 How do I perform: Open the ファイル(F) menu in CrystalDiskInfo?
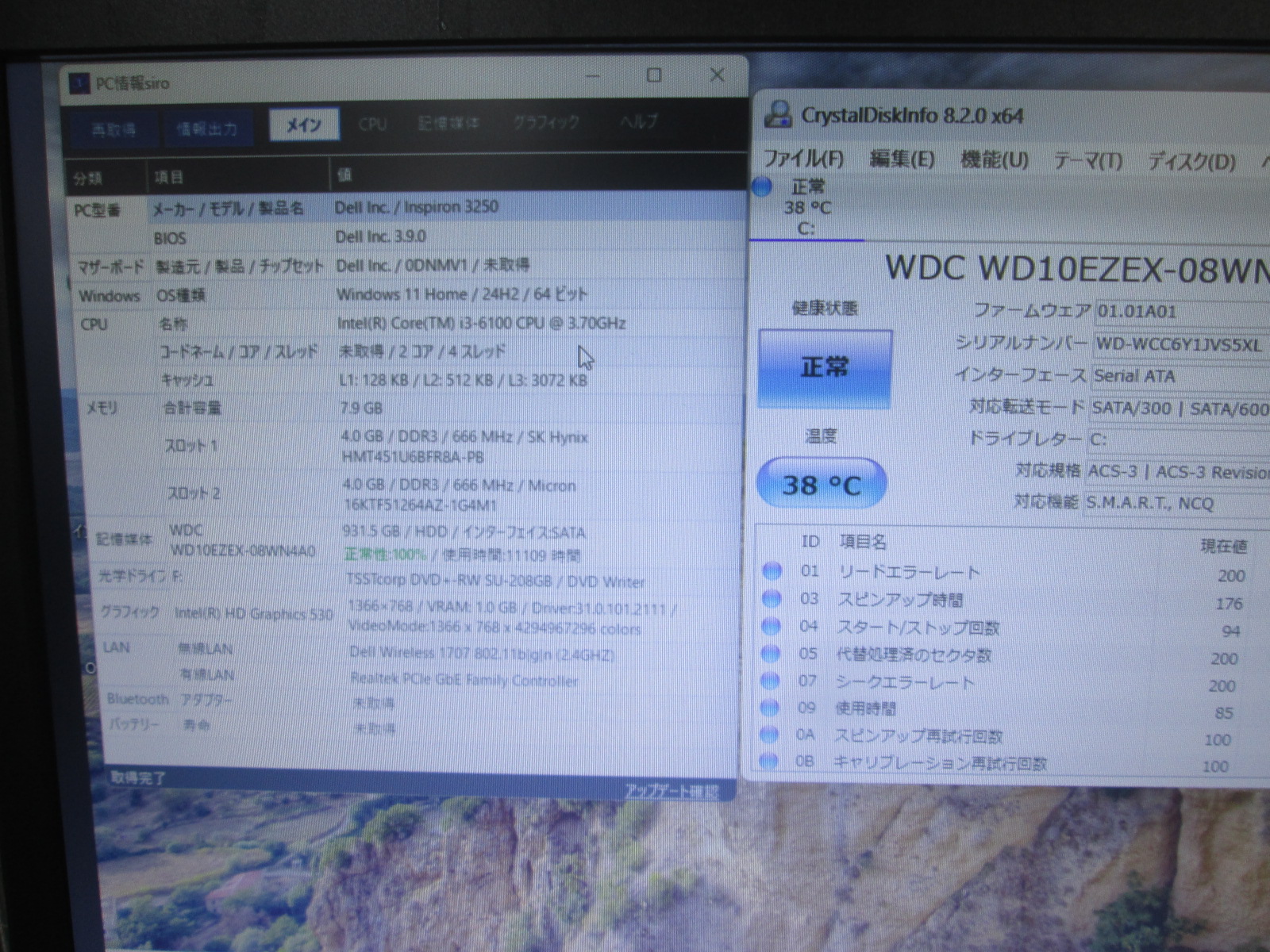(803, 159)
